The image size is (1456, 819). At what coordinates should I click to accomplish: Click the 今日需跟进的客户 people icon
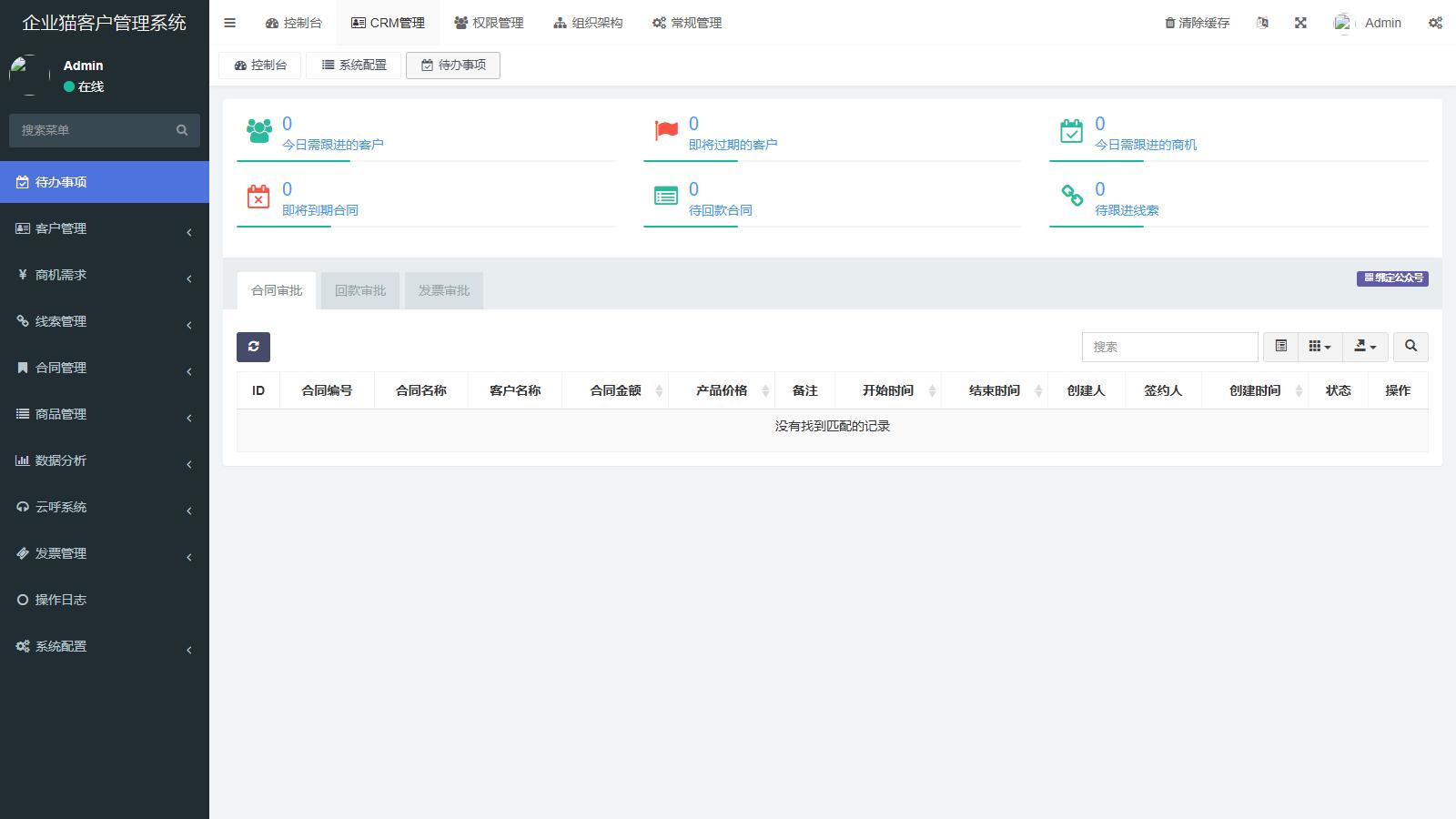tap(259, 131)
